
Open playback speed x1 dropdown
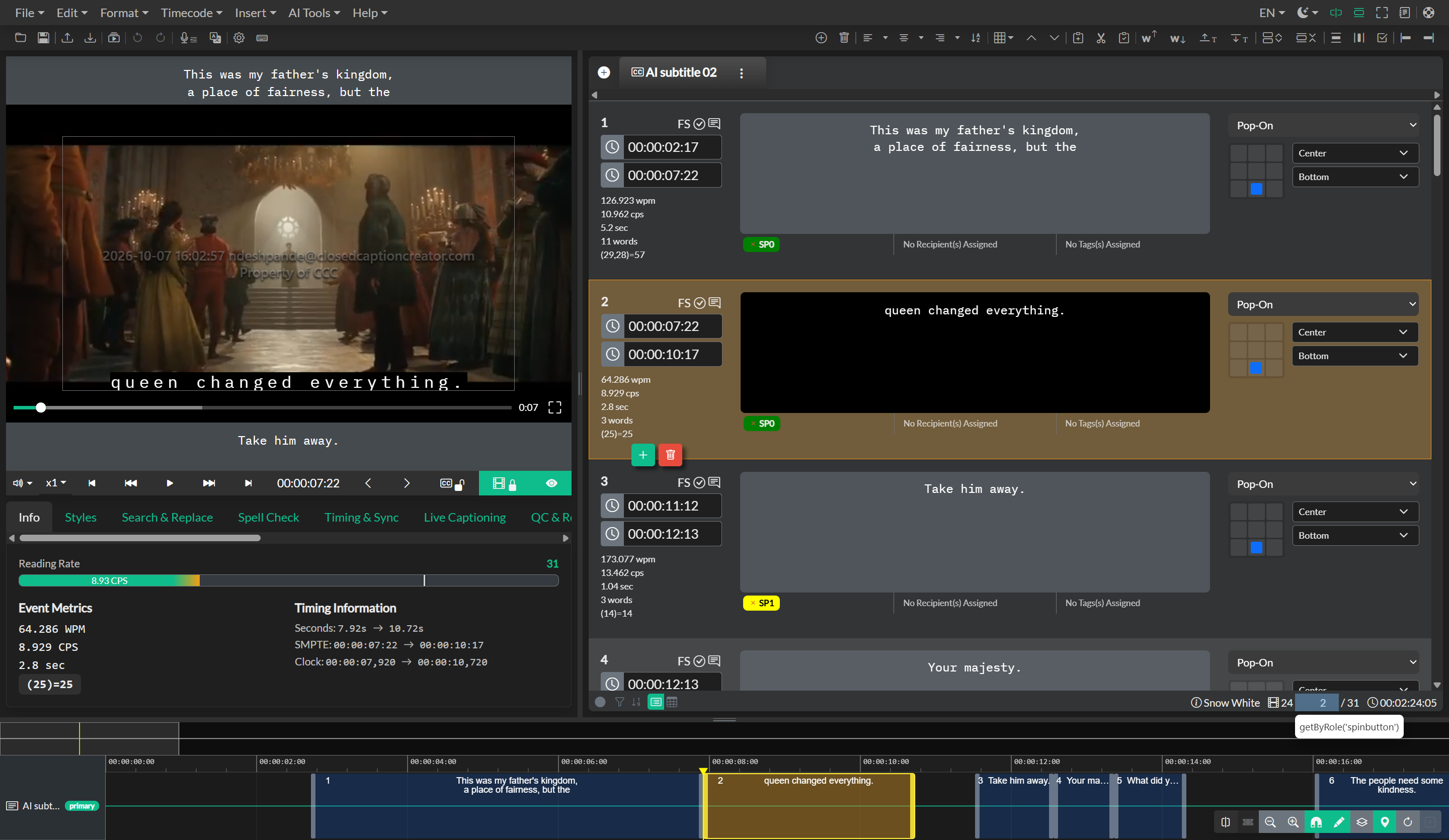point(56,483)
